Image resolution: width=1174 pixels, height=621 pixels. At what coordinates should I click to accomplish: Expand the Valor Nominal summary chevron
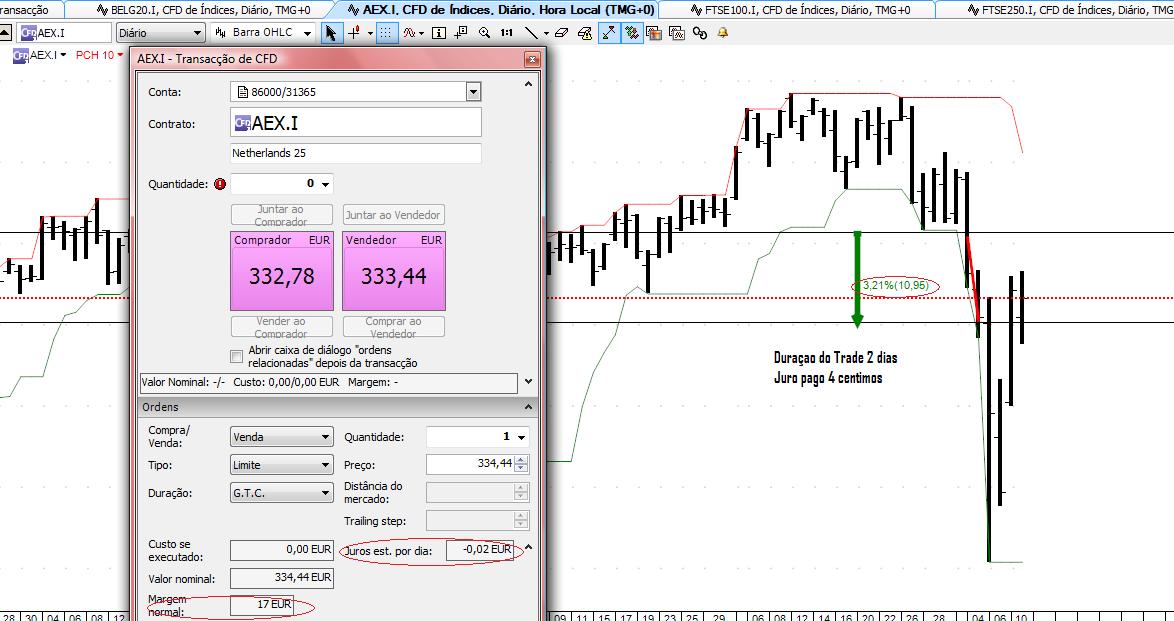click(x=529, y=381)
